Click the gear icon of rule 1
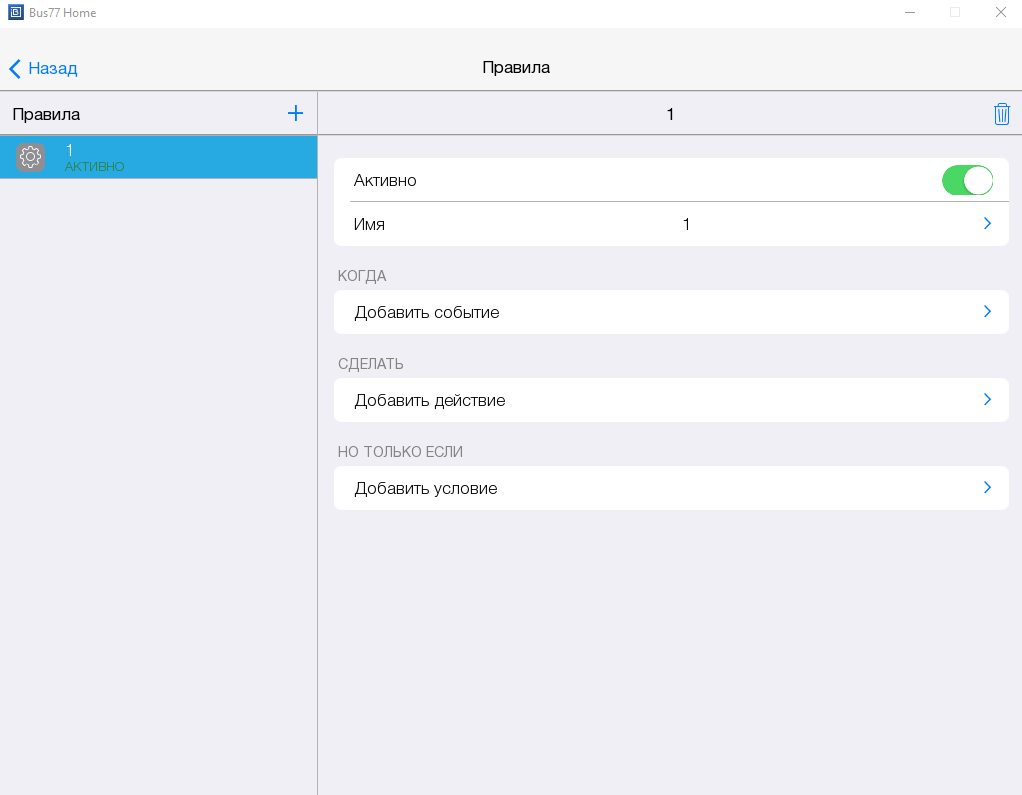 click(31, 157)
